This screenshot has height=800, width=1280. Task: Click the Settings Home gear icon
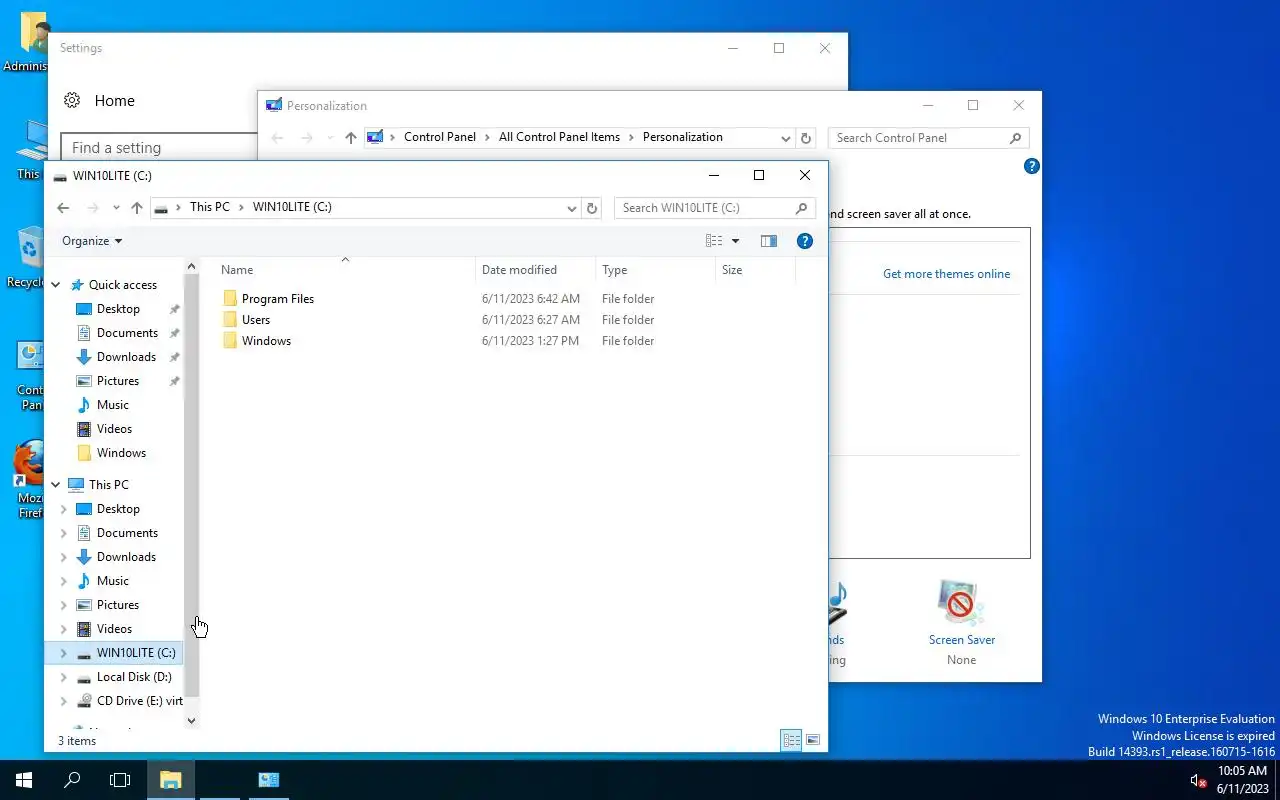[71, 100]
